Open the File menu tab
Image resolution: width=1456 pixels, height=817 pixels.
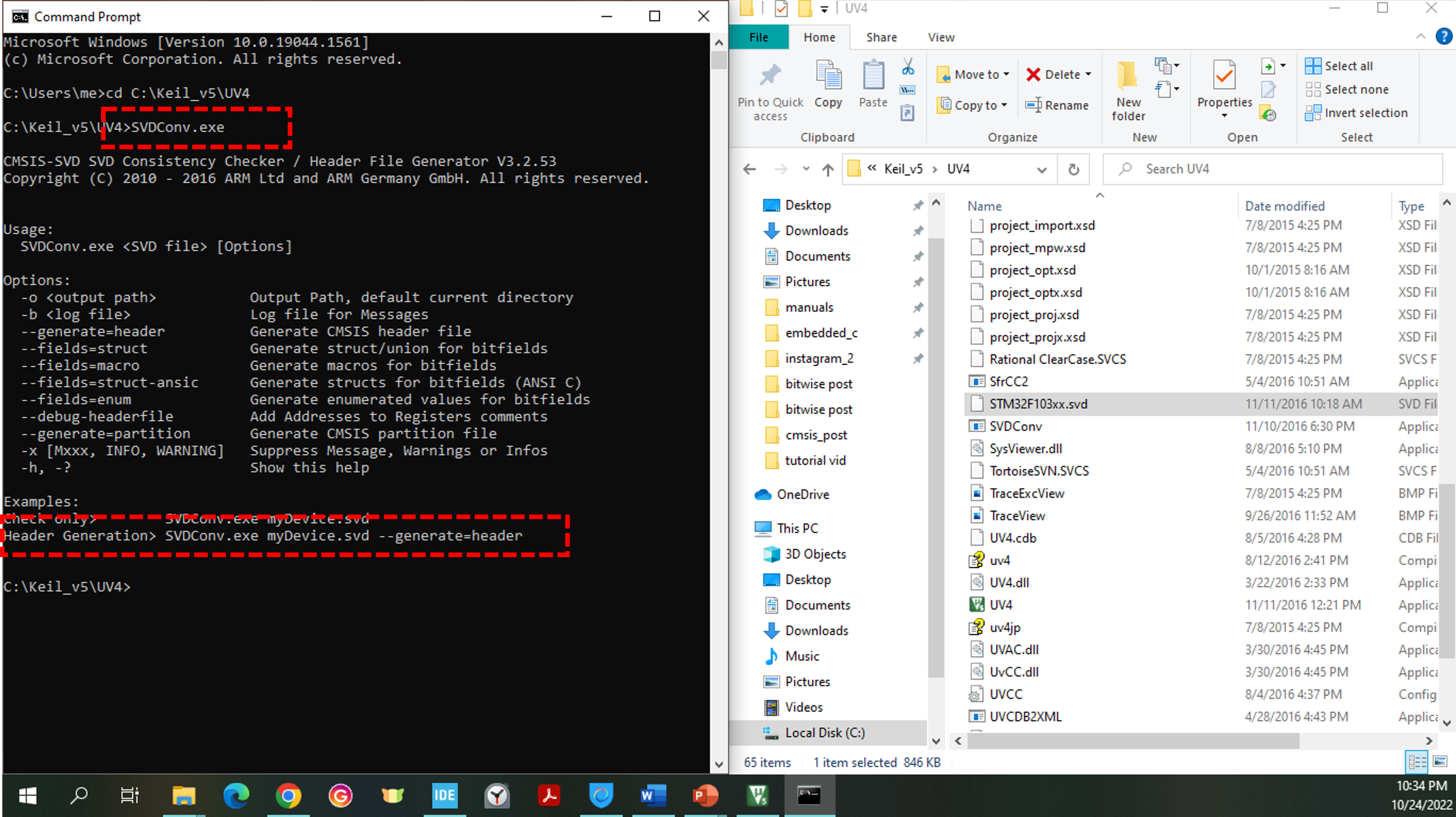click(x=758, y=37)
